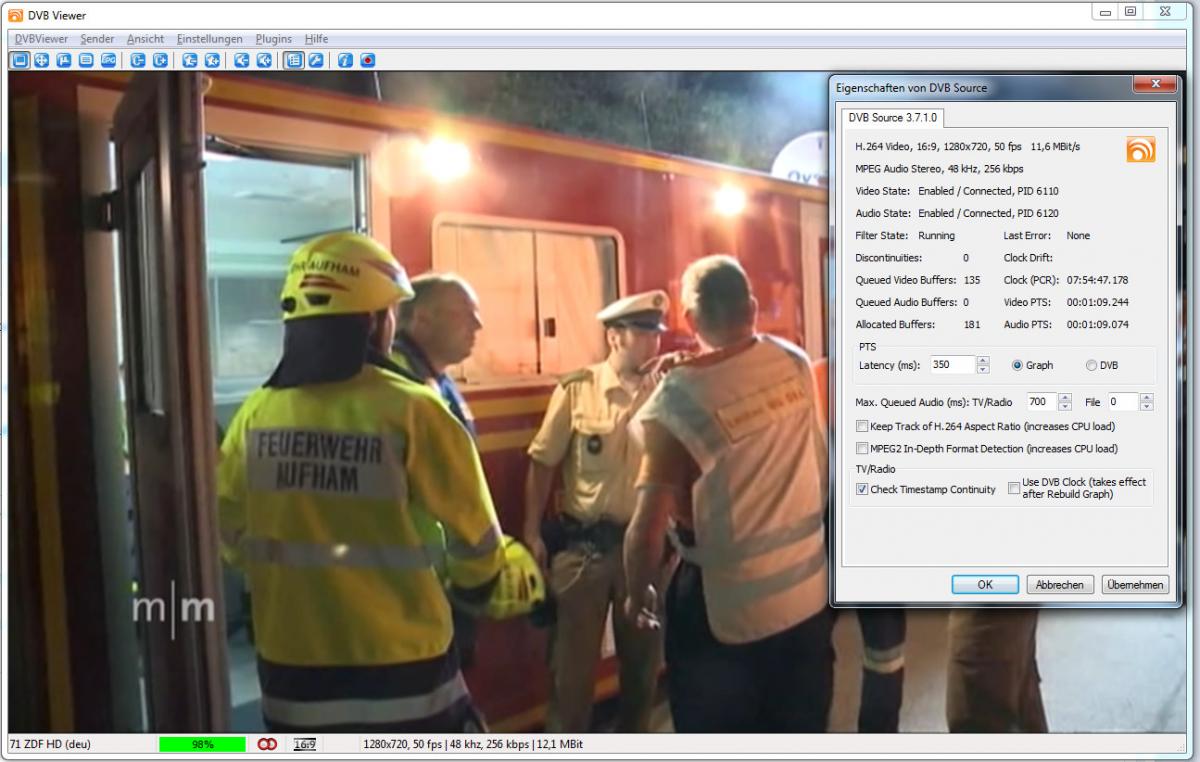Viewport: 1200px width, 762px height.
Task: Open settings via the wrench toolbar icon
Action: point(315,60)
